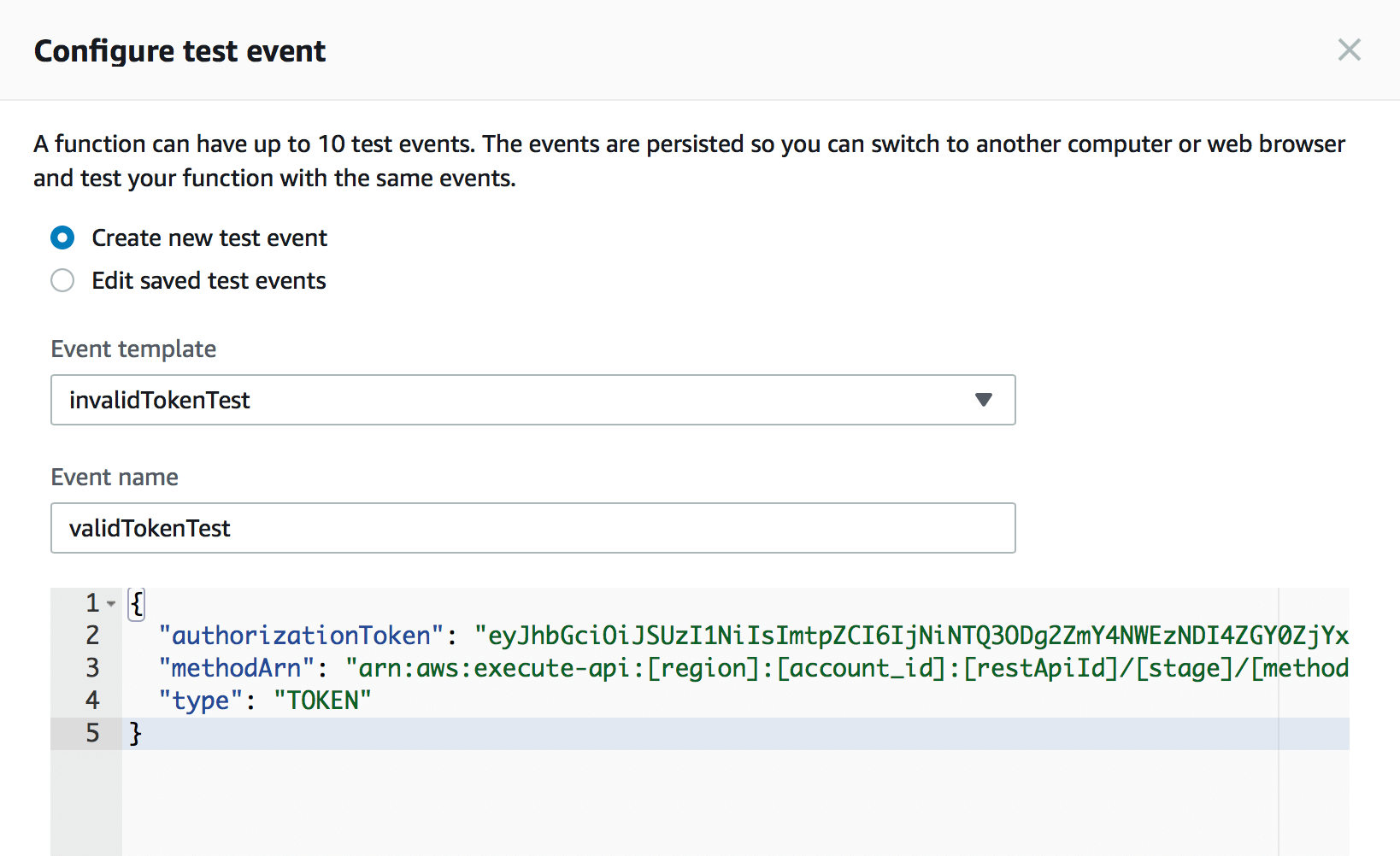Click the eyJhbGci token string value
This screenshot has width=1400, height=856.
point(911,636)
